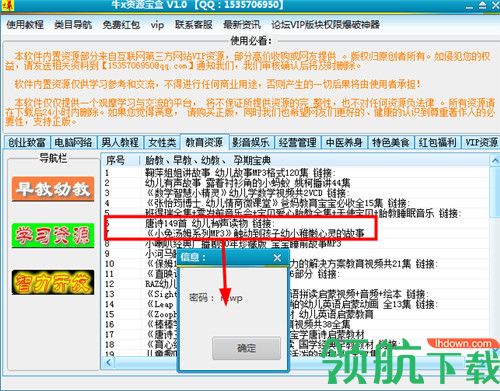Click the vertical scrollbar thumb of the list
Viewport: 500px width, 391px height.
pyautogui.click(x=495, y=192)
